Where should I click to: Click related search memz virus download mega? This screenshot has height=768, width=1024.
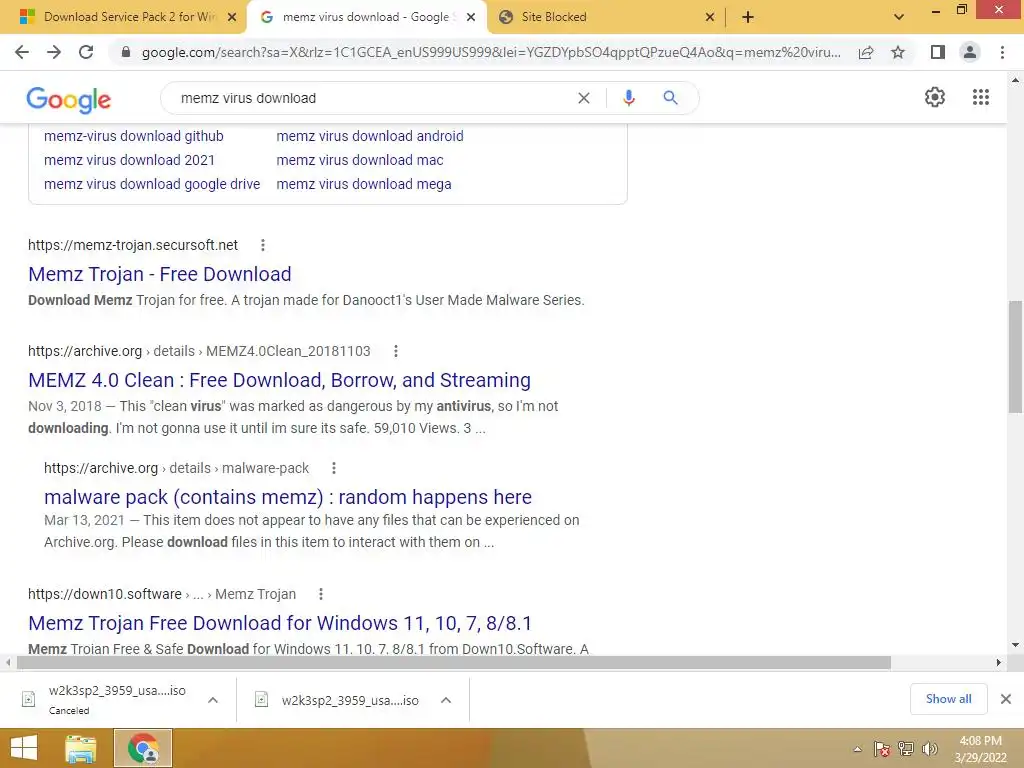(x=364, y=184)
